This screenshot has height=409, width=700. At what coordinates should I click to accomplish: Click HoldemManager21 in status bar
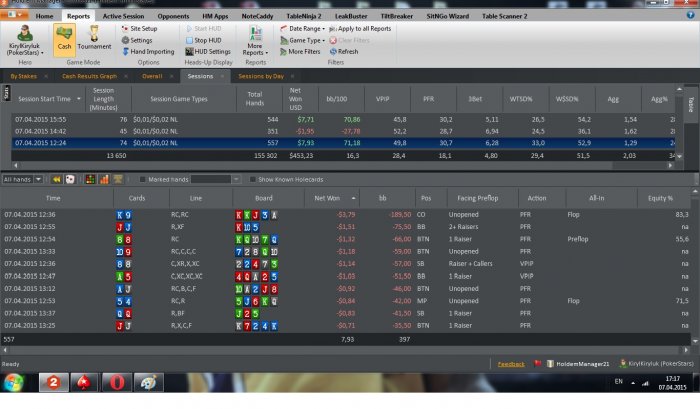pos(578,364)
